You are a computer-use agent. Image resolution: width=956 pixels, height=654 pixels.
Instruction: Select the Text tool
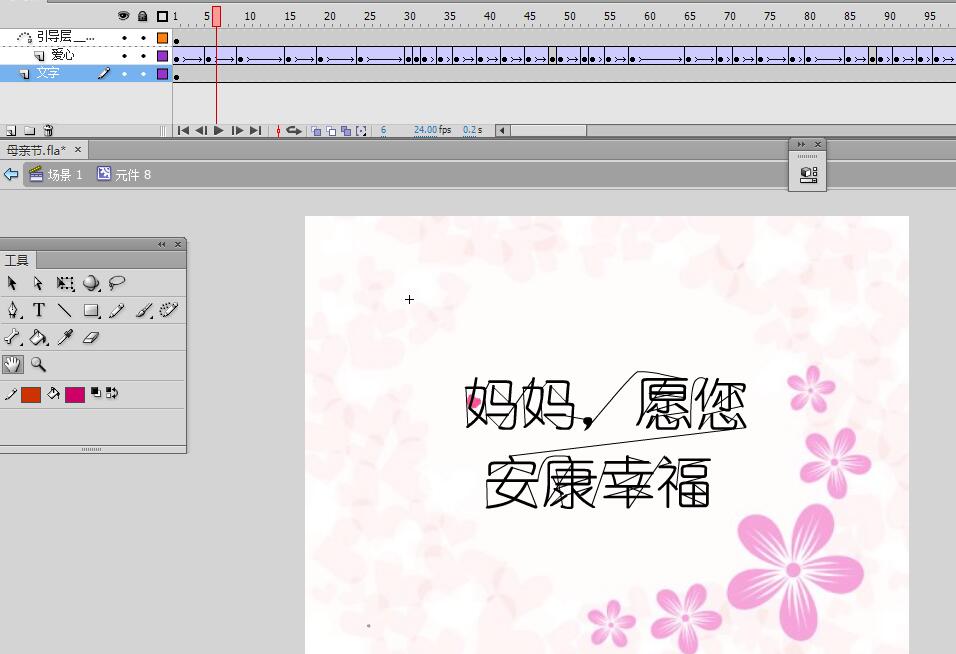point(39,311)
